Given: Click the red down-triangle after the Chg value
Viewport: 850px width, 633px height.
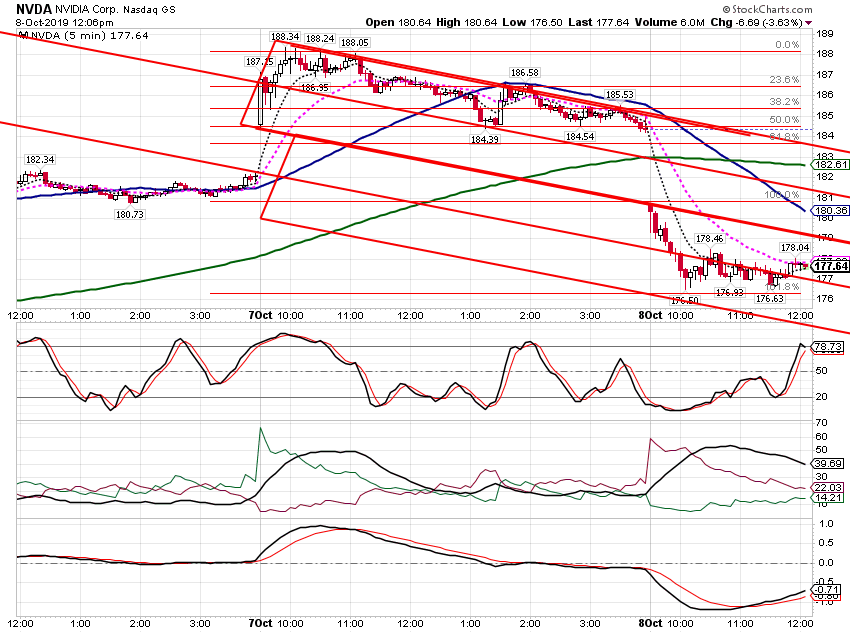Looking at the screenshot, I should (x=809, y=23).
